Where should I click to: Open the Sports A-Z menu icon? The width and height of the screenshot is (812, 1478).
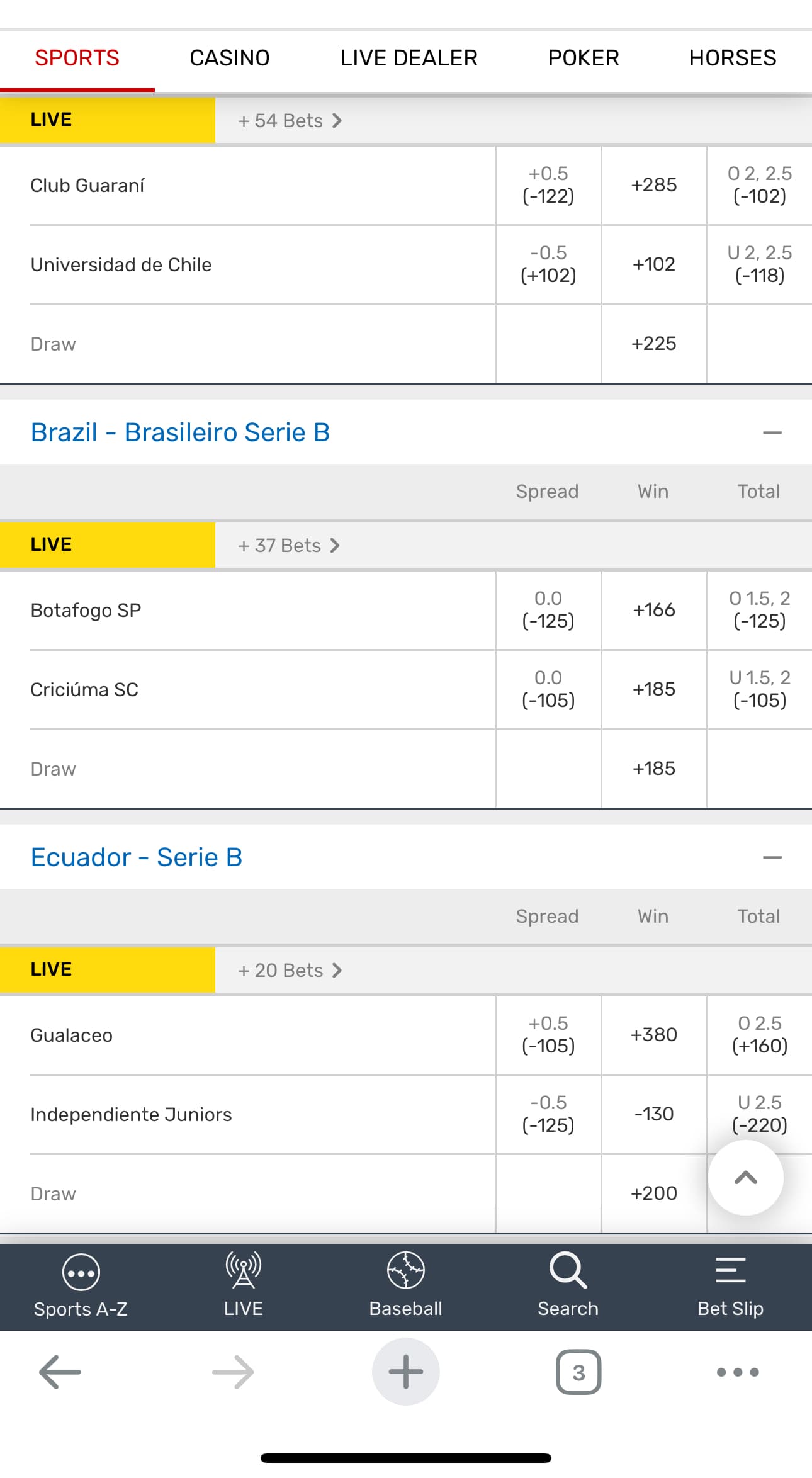81,1272
